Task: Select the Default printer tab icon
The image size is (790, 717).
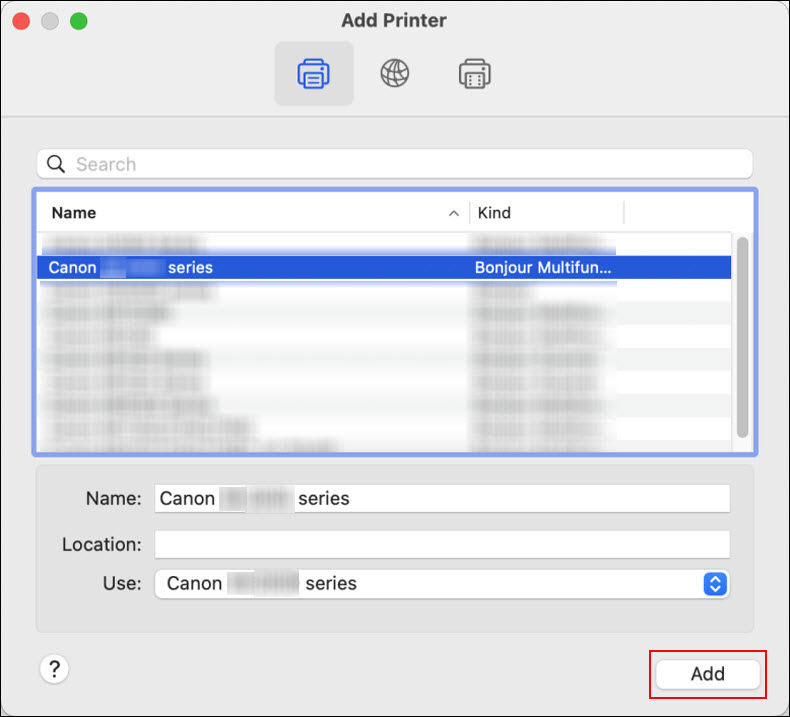Action: [314, 74]
